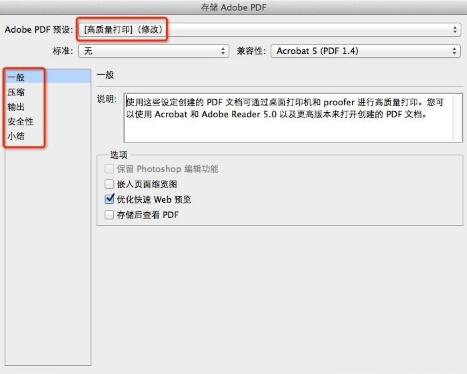Toggle 保留 Photoshop 编辑功能 checkbox
This screenshot has height=374, width=467.
[109, 169]
